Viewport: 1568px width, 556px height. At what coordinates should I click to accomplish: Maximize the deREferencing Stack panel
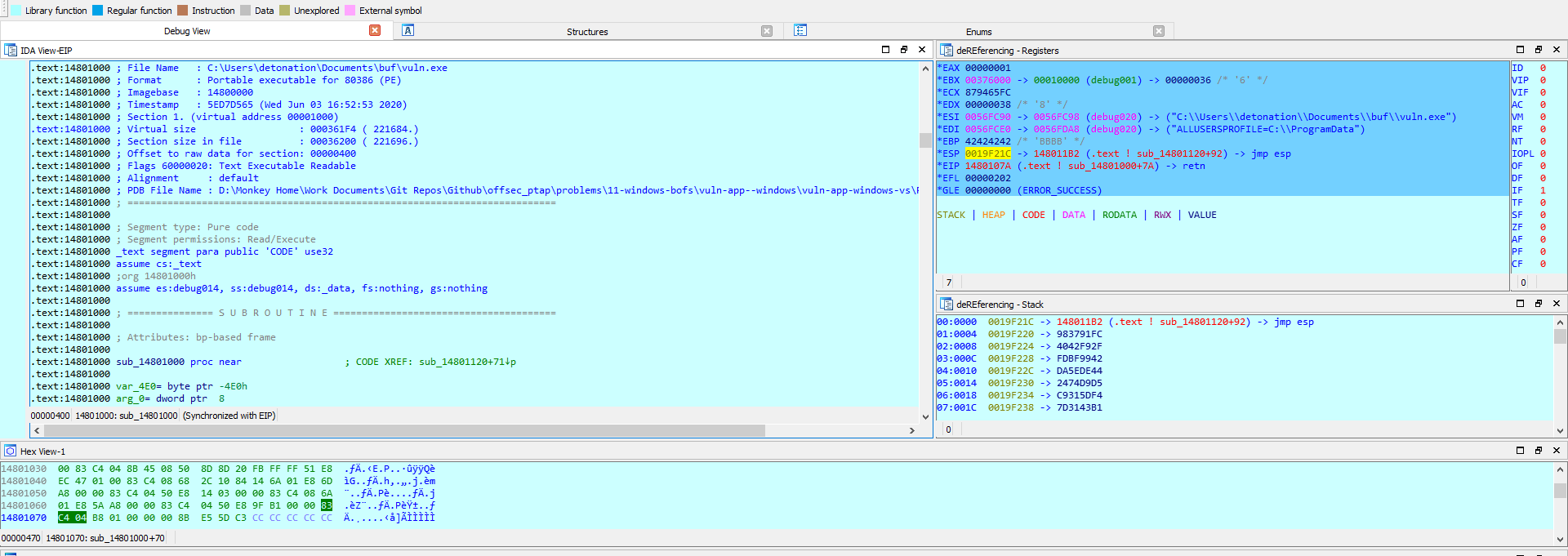[x=1520, y=304]
